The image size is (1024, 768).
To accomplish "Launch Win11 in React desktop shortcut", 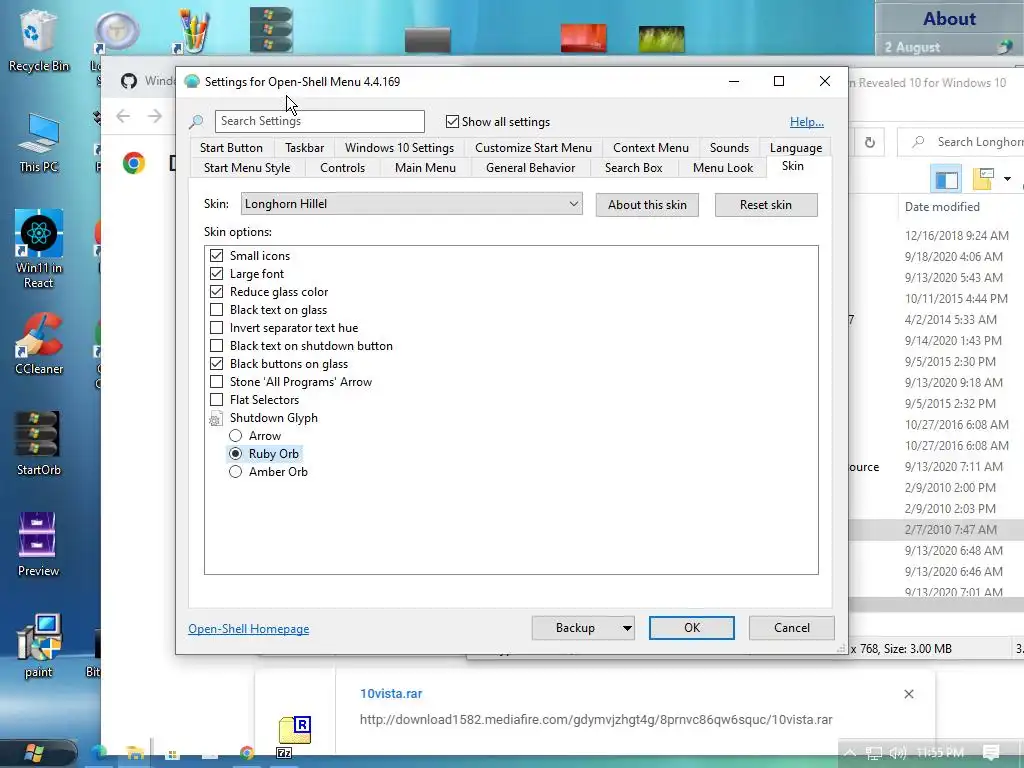I will [x=39, y=248].
